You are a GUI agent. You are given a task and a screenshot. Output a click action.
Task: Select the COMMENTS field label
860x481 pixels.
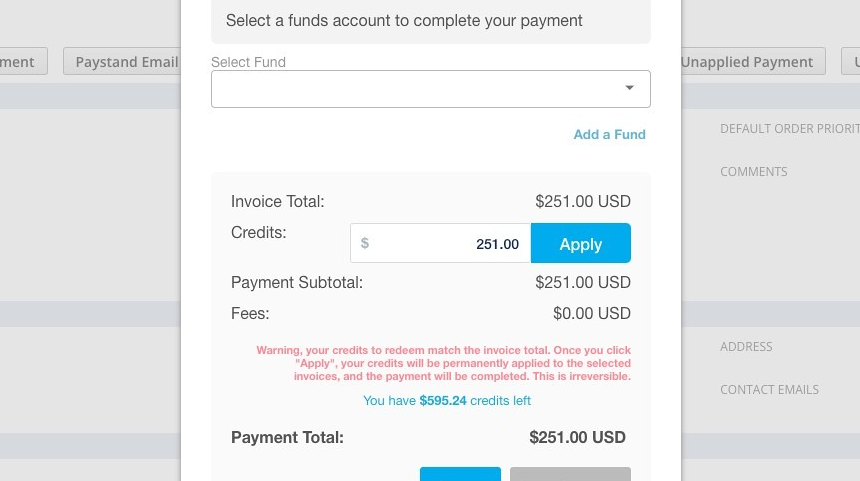pos(754,172)
